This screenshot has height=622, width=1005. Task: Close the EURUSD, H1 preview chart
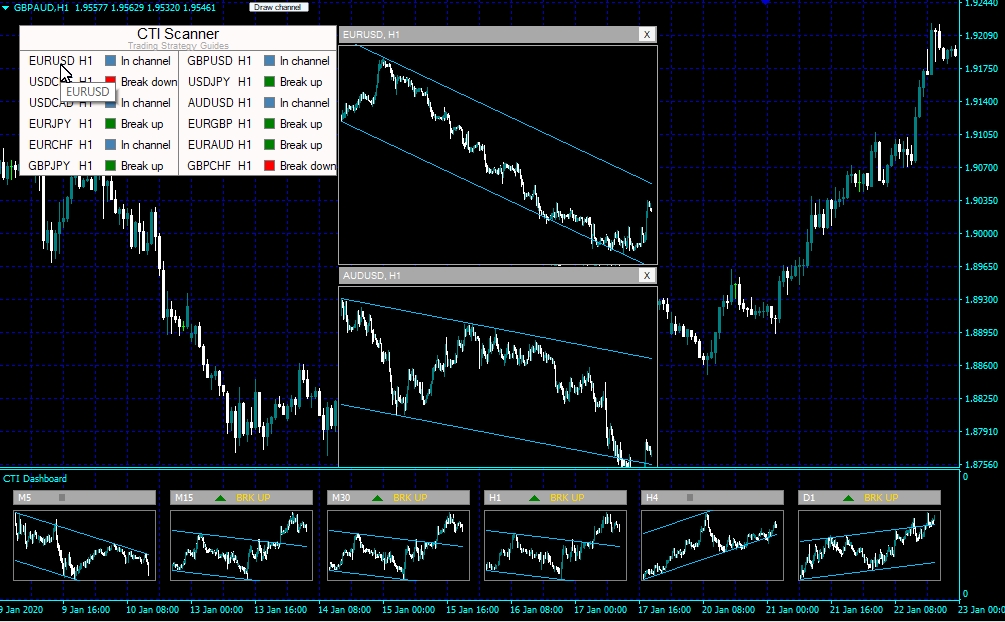pyautogui.click(x=647, y=35)
